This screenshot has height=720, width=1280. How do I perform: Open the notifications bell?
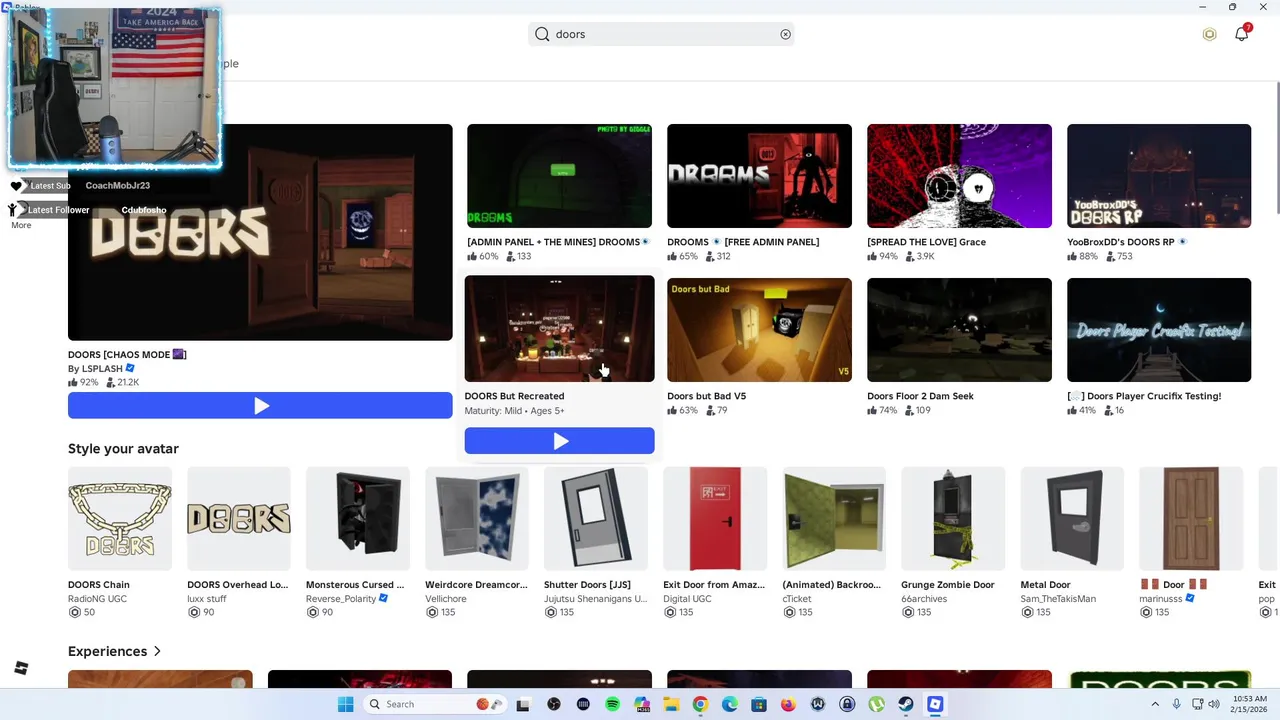click(x=1241, y=34)
